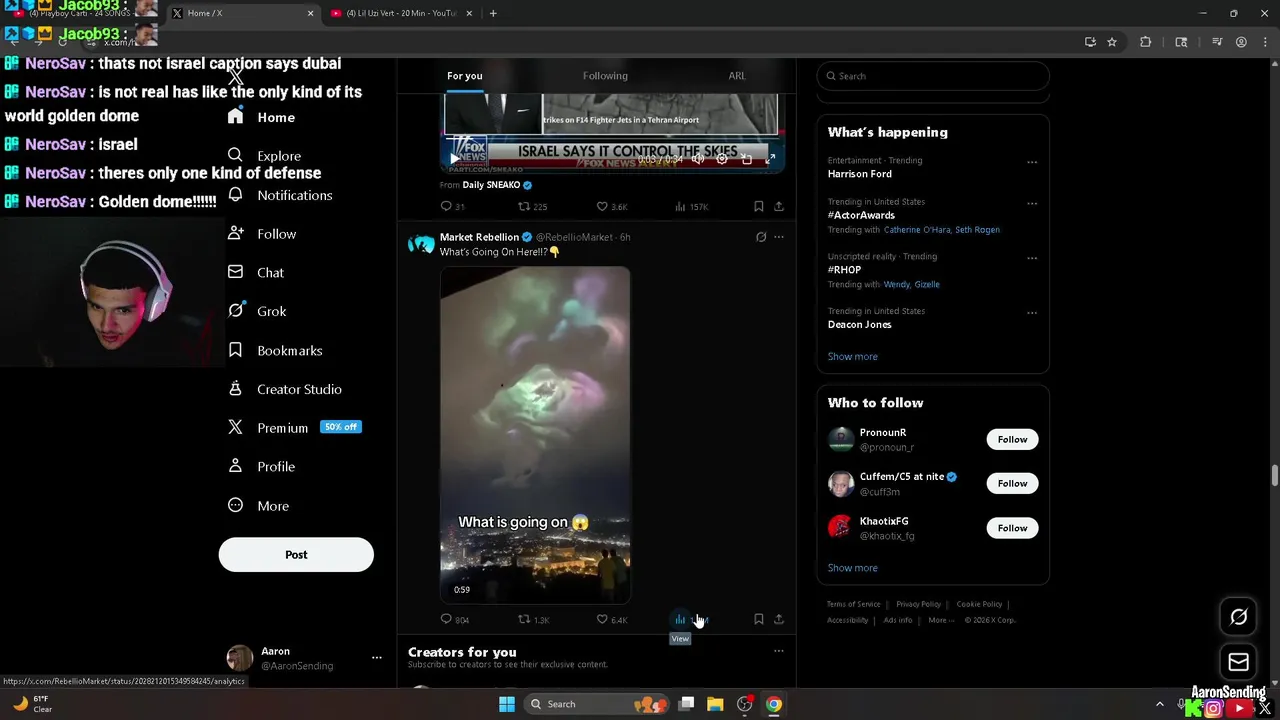Click Grok explain icon on Market Rebellion post
Image resolution: width=1280 pixels, height=720 pixels.
[x=761, y=237]
